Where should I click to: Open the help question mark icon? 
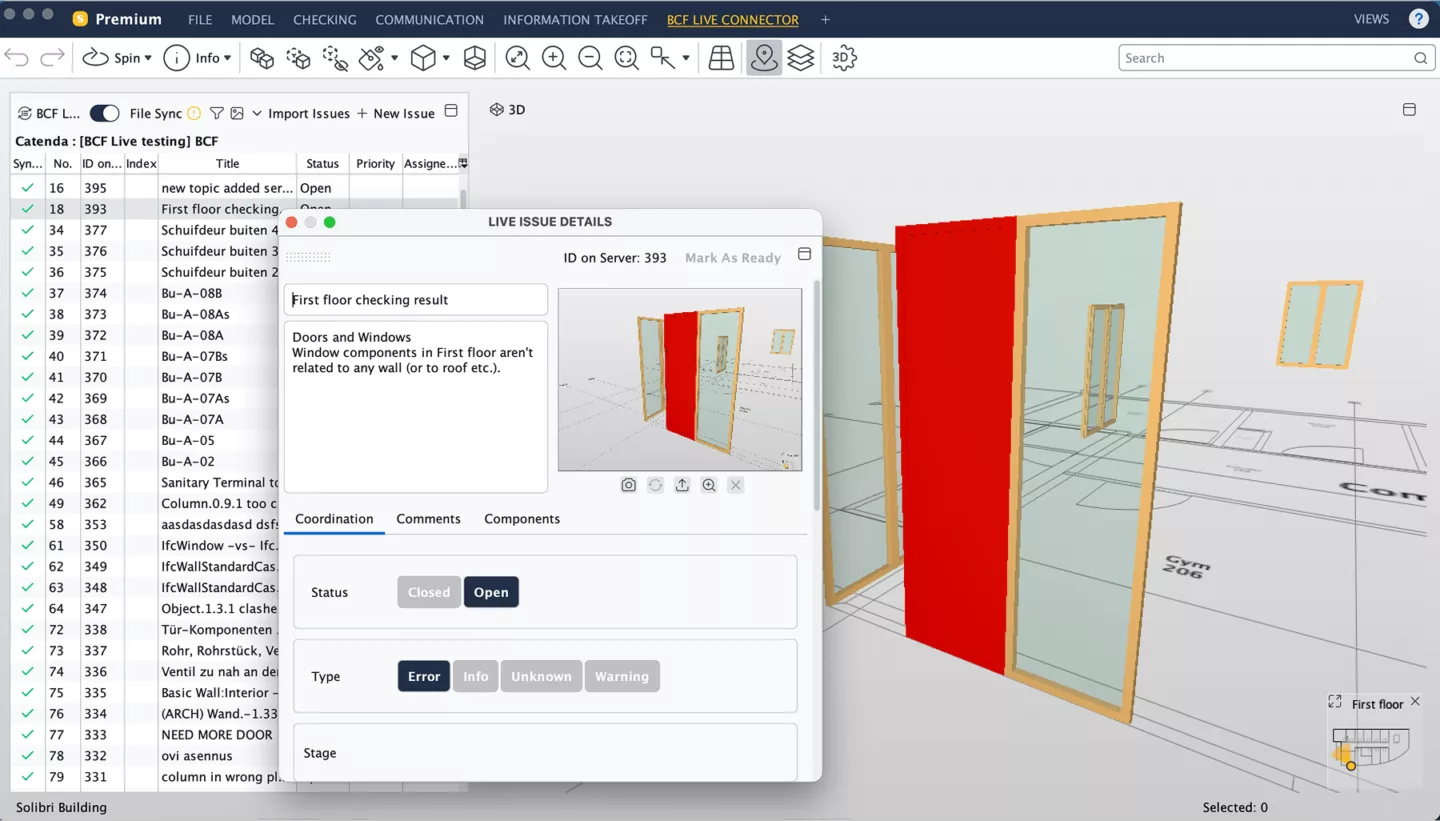tap(1419, 19)
